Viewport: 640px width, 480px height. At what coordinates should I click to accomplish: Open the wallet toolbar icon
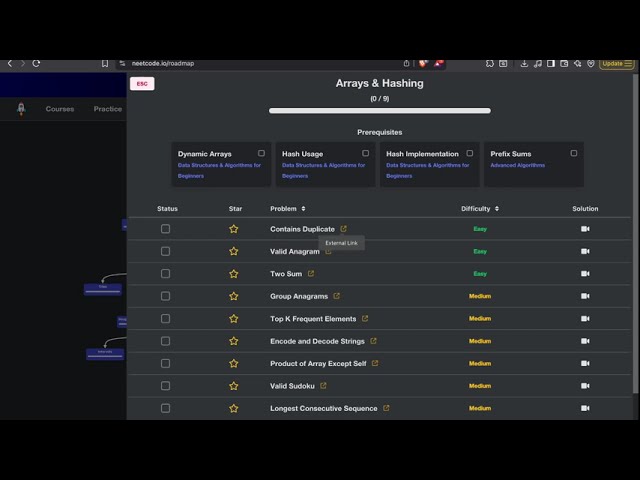(x=564, y=63)
